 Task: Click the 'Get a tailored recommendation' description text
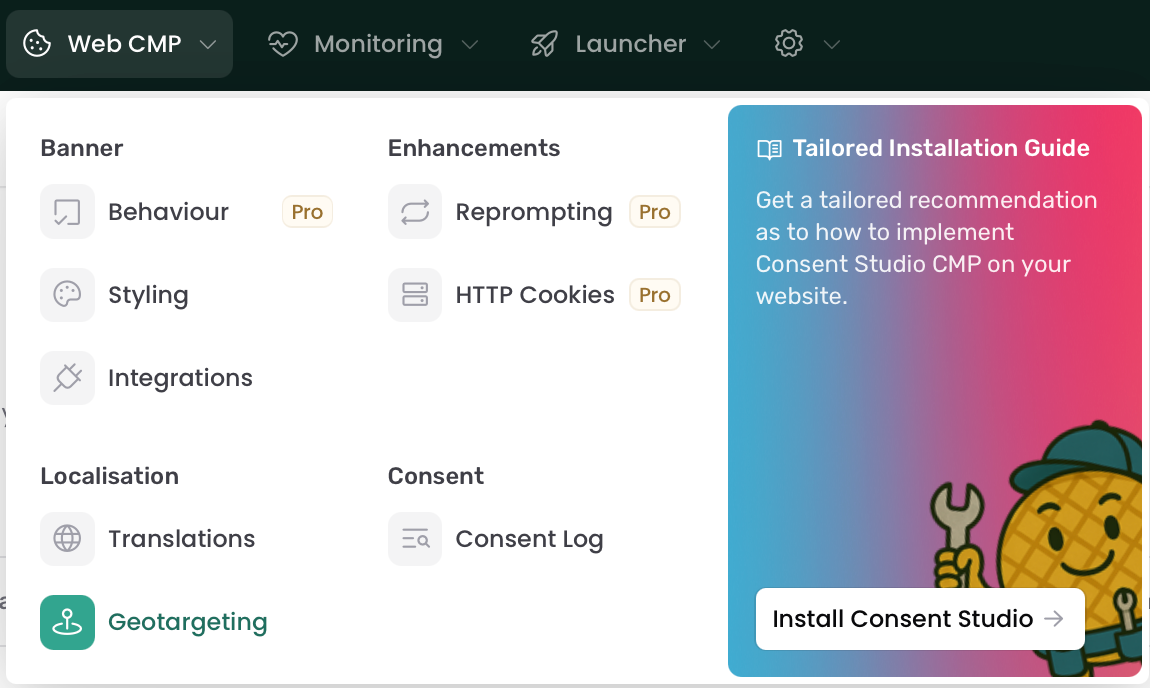(x=926, y=248)
